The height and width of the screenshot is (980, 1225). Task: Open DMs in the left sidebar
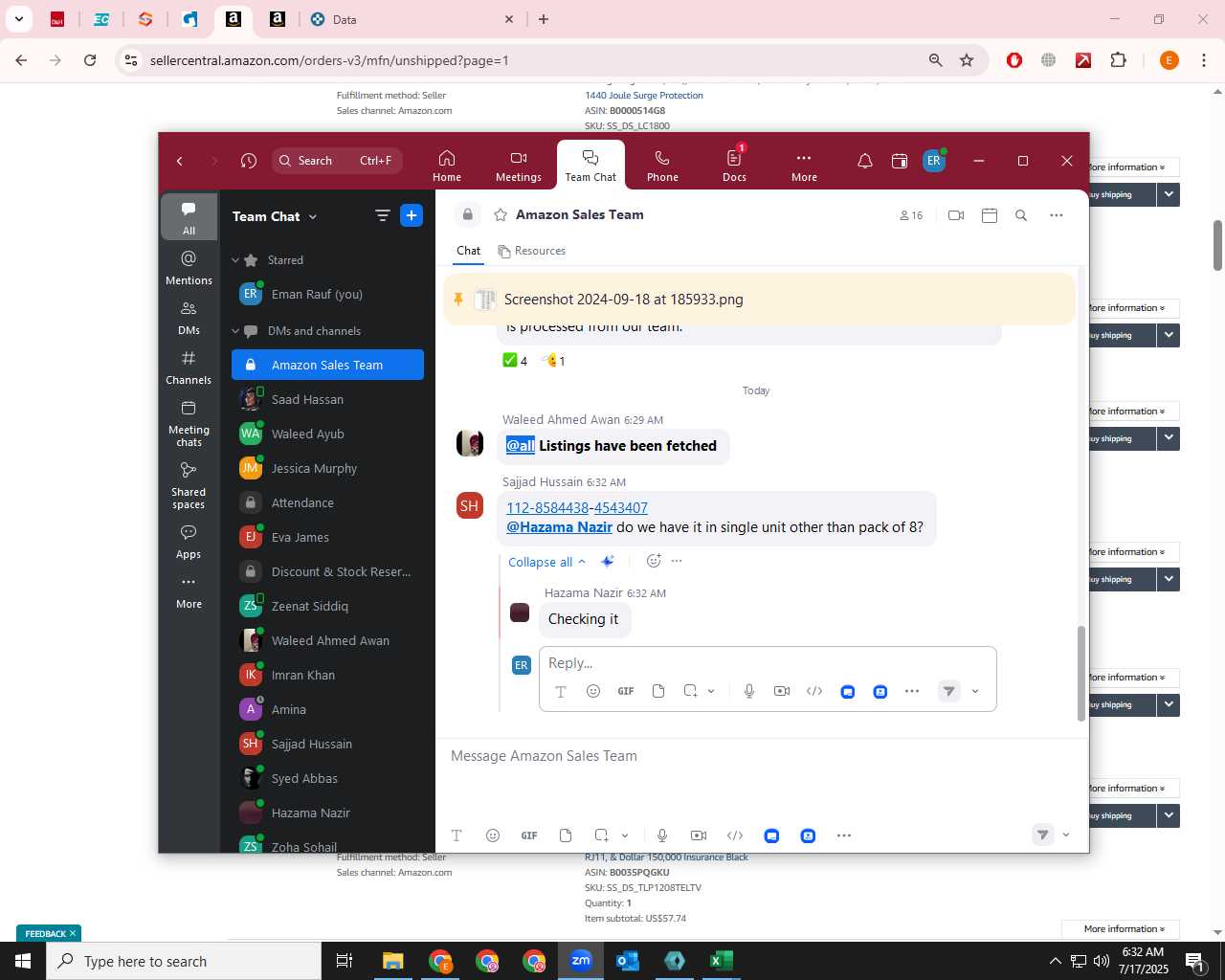(189, 318)
